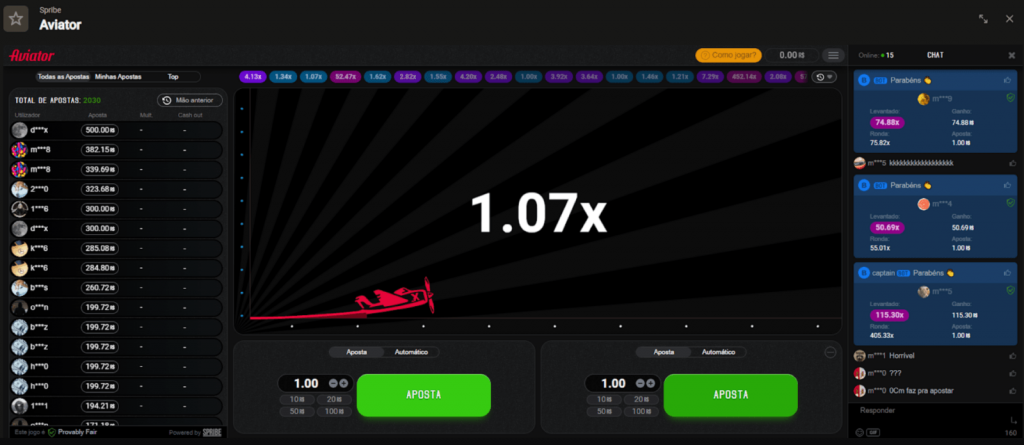The width and height of the screenshot is (1024, 445).
Task: Decrease bet with minus in second bet panel
Action: click(640, 384)
